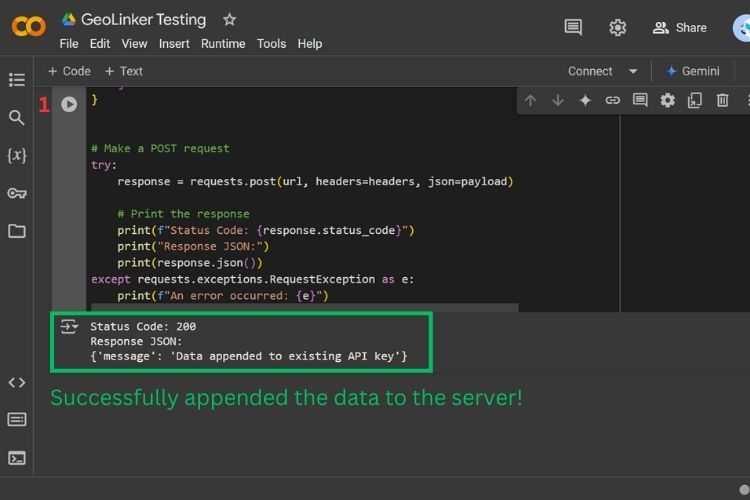The image size is (750, 500).
Task: Open the secrets key panel
Action: point(17,193)
